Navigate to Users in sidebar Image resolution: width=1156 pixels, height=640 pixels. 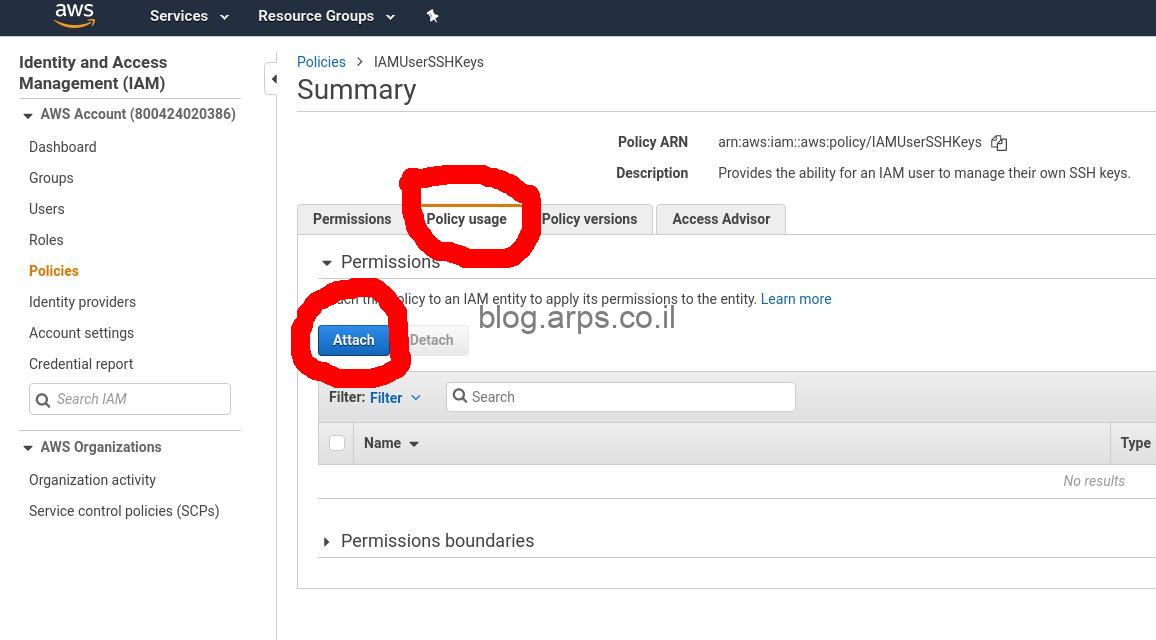[46, 209]
